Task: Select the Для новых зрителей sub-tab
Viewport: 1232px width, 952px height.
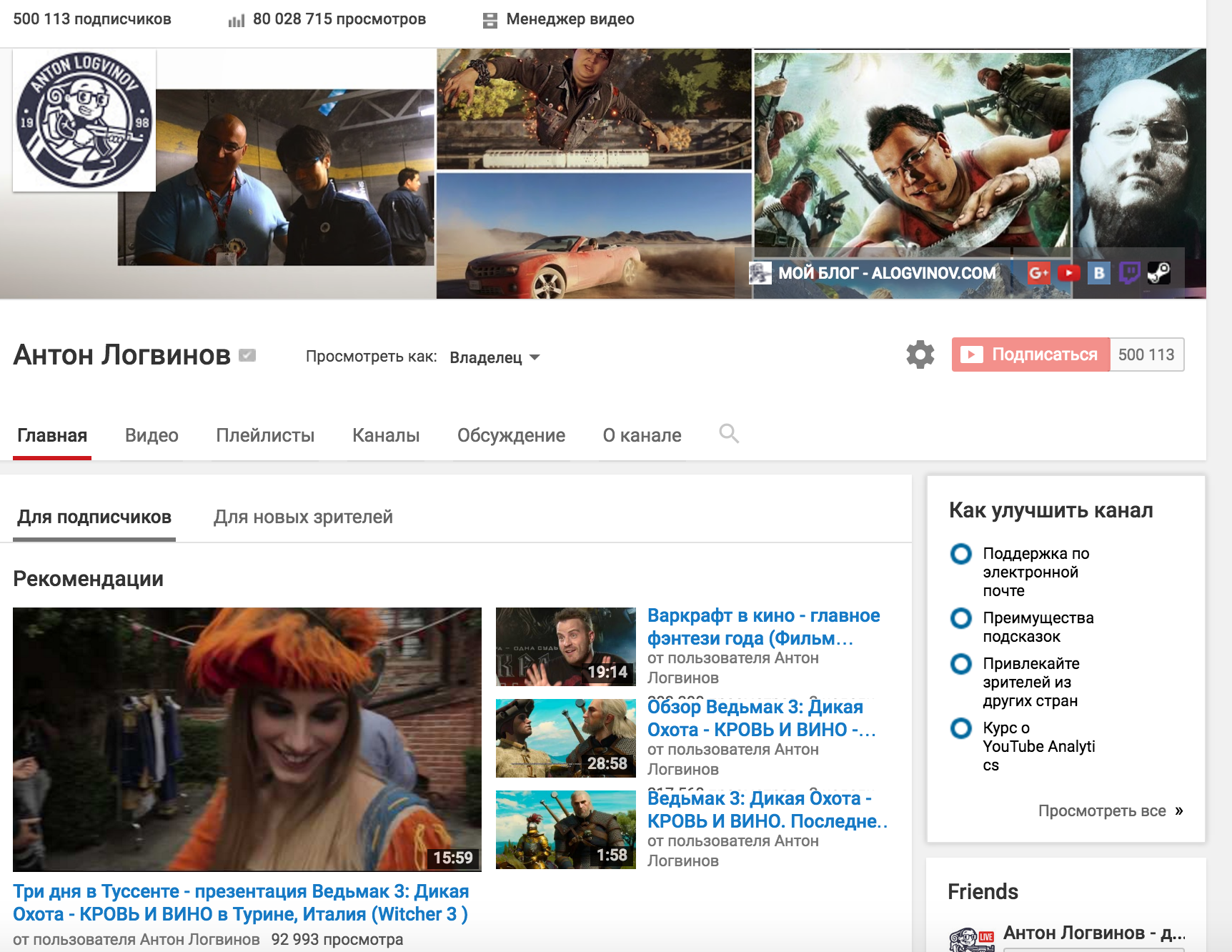Action: pos(303,517)
